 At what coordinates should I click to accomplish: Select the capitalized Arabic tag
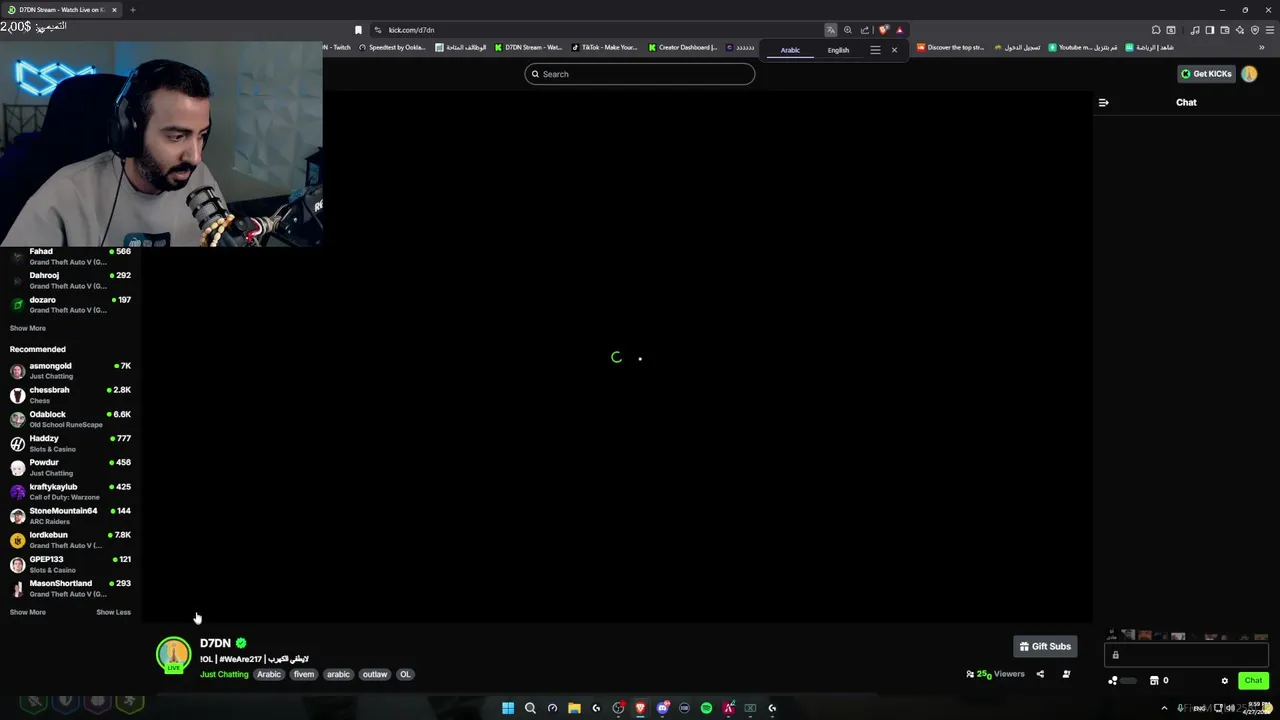[269, 674]
